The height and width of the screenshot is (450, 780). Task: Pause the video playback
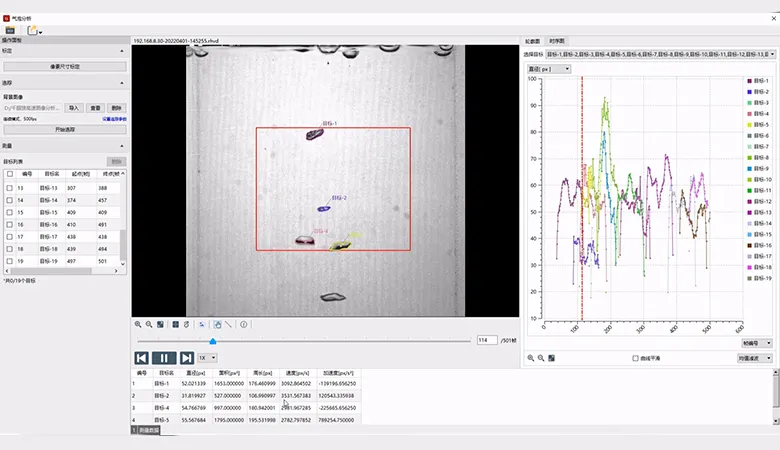tap(164, 358)
